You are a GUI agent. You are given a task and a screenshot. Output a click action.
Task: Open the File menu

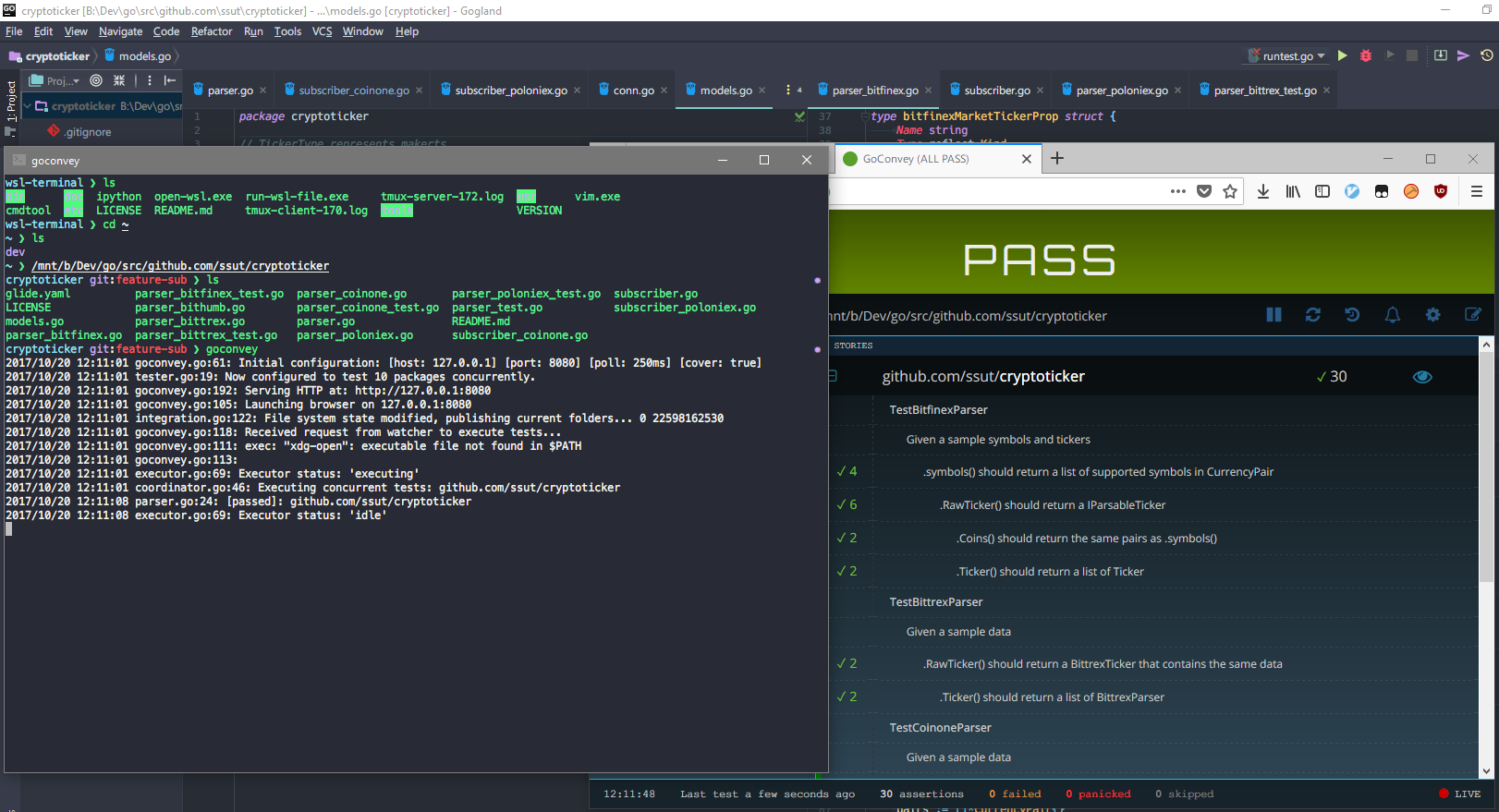pyautogui.click(x=14, y=31)
